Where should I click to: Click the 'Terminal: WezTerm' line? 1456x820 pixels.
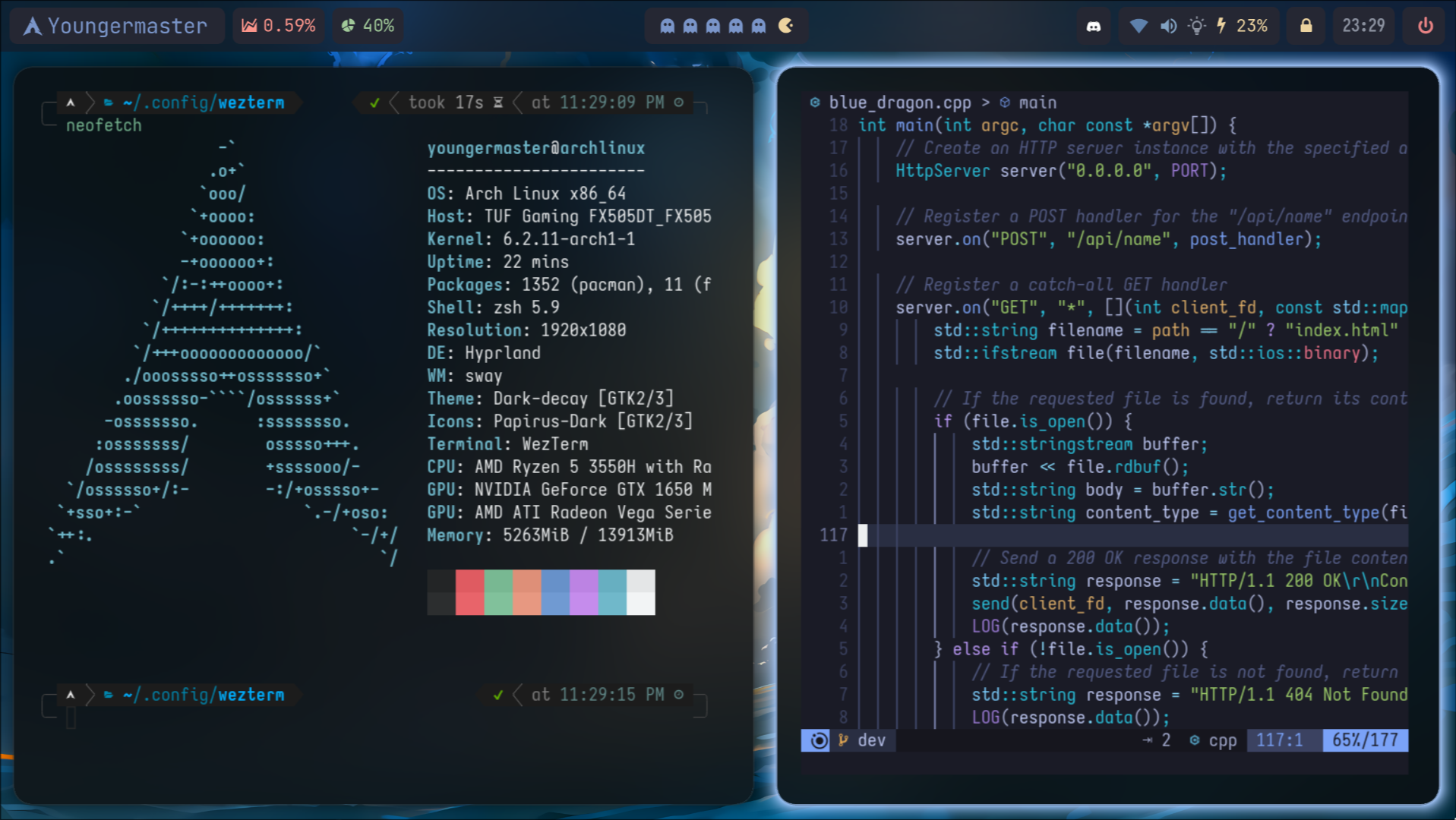507,444
